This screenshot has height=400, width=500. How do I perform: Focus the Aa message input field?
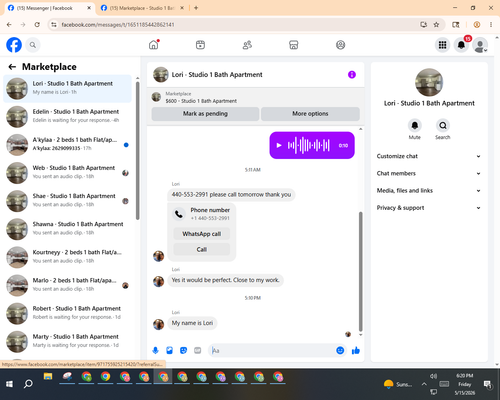[272, 350]
